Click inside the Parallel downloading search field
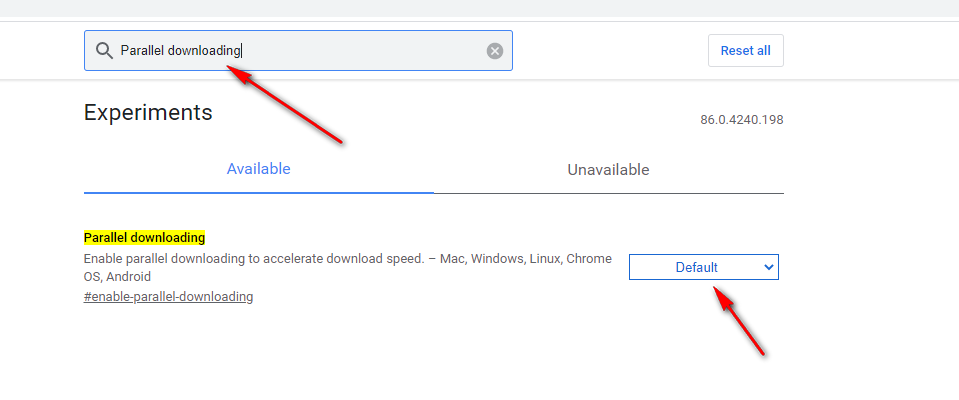The width and height of the screenshot is (959, 400). point(298,51)
